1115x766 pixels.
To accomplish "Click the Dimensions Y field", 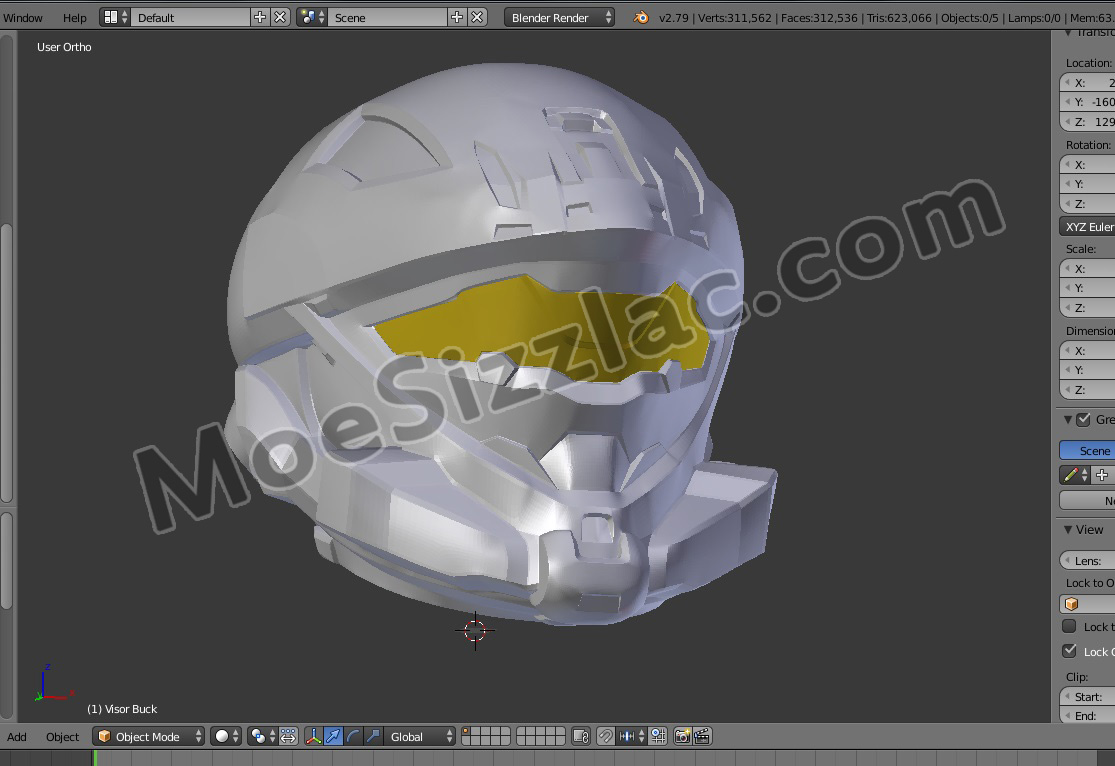I will (1087, 370).
